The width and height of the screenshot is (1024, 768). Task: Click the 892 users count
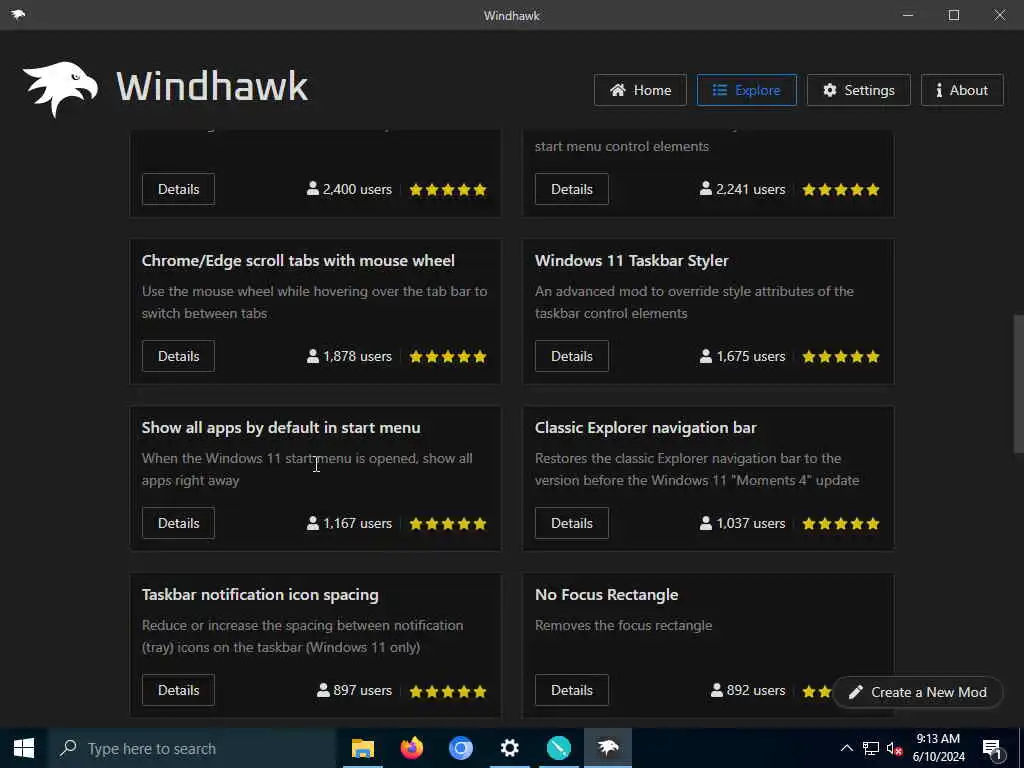(x=748, y=690)
